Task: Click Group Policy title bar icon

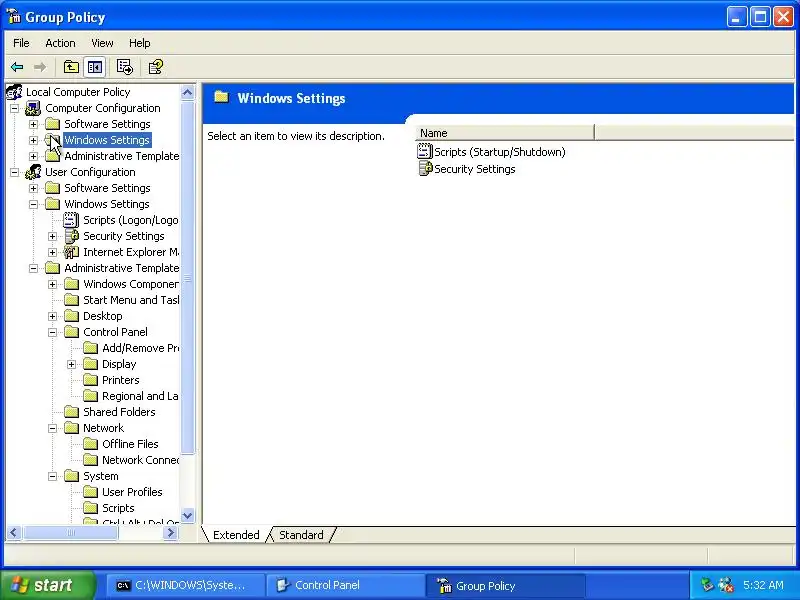Action: click(x=14, y=17)
